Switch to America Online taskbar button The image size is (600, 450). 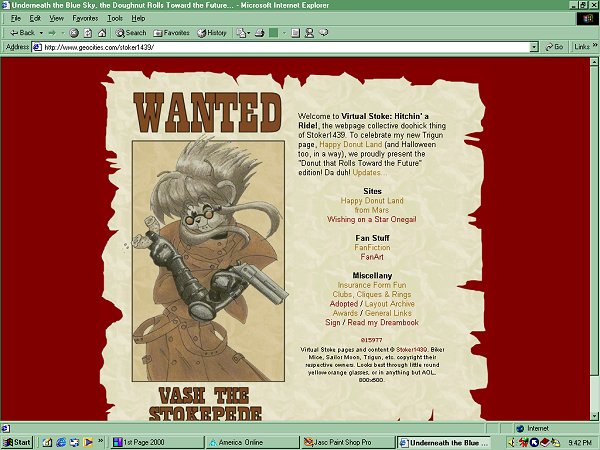click(x=252, y=443)
